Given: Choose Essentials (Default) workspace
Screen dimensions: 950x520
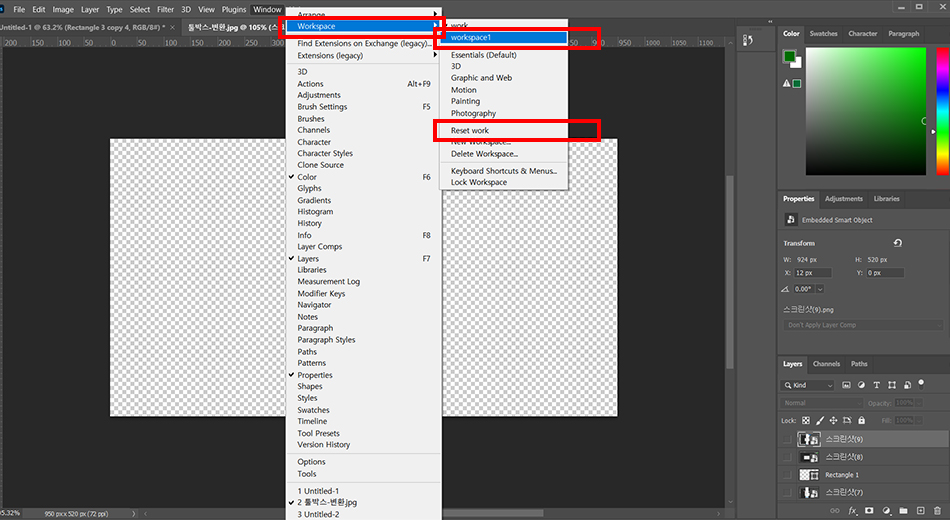Looking at the screenshot, I should (x=504, y=55).
